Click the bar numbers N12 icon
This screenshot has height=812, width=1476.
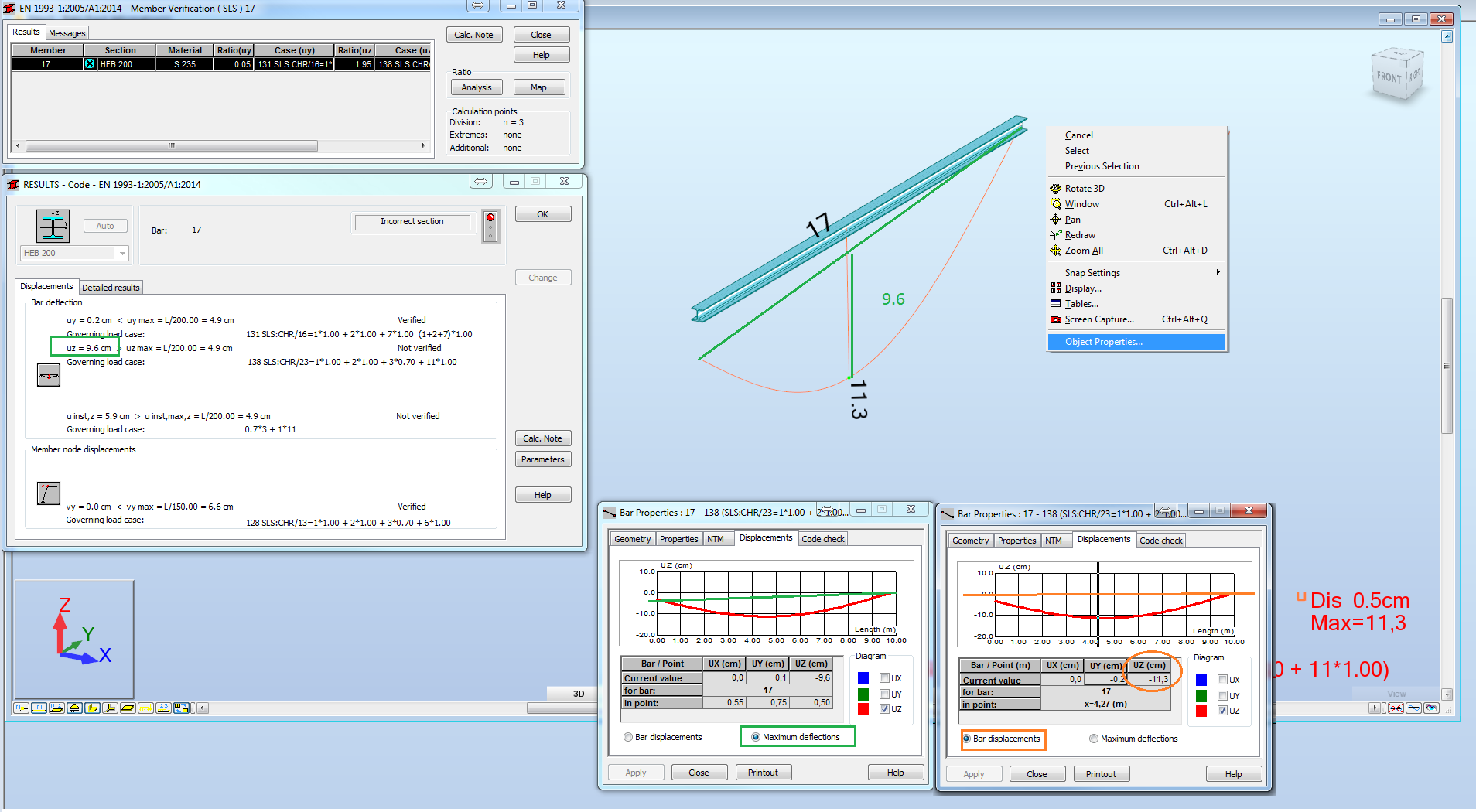pos(56,708)
